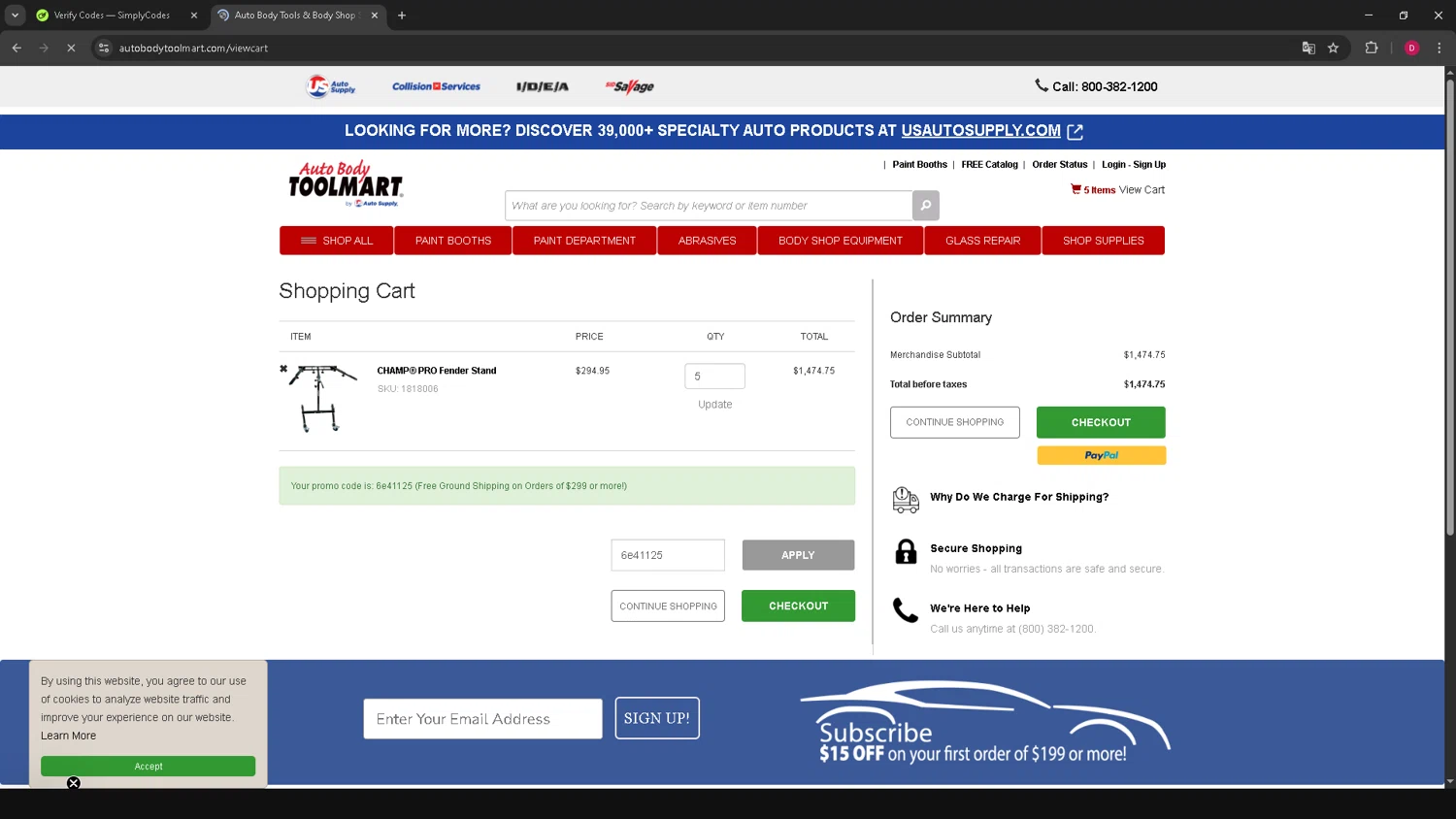Click the search magnifier button

click(x=926, y=206)
